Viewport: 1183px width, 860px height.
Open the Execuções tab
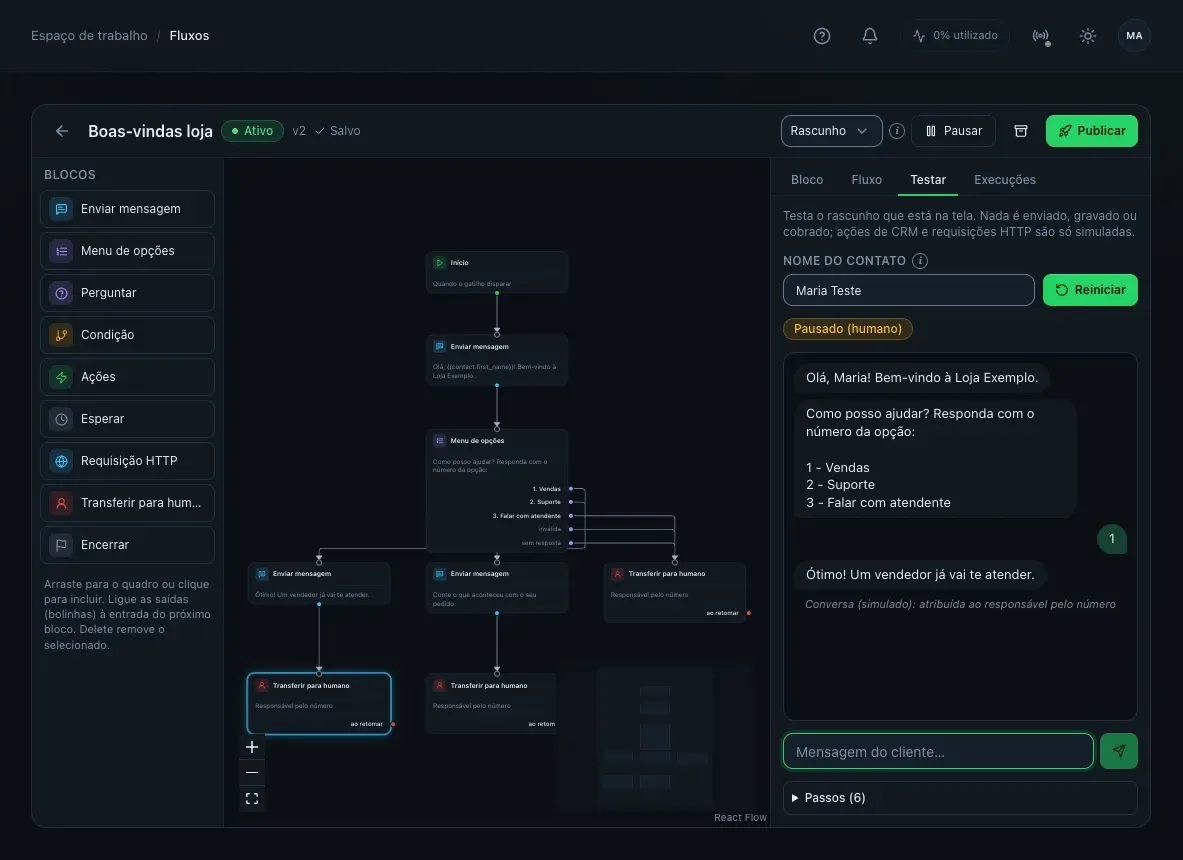(x=1005, y=180)
